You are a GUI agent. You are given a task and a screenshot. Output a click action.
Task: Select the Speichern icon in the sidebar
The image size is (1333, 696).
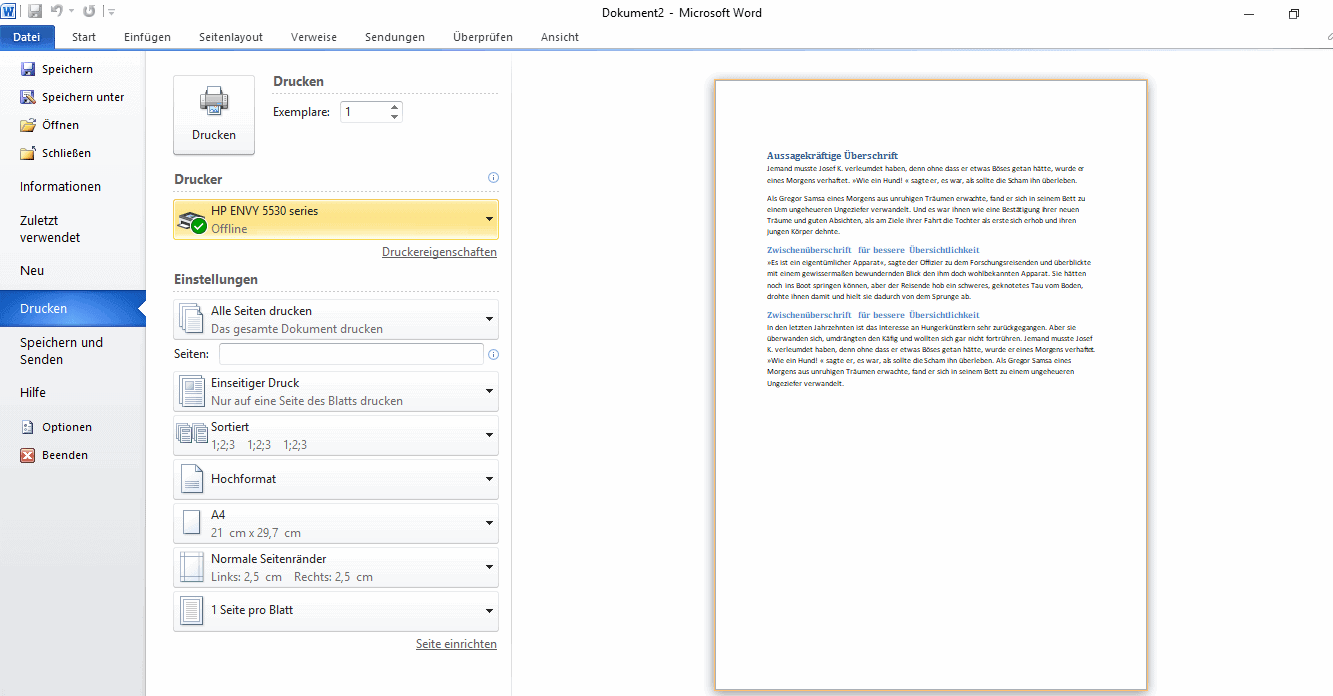(x=29, y=68)
